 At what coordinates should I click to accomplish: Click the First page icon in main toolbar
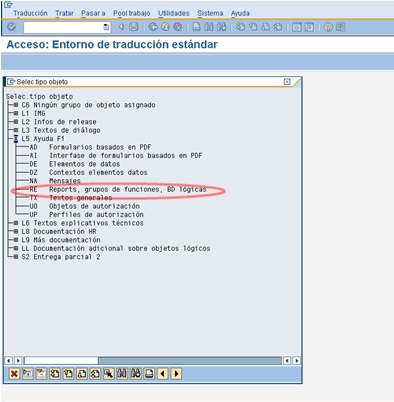click(240, 27)
